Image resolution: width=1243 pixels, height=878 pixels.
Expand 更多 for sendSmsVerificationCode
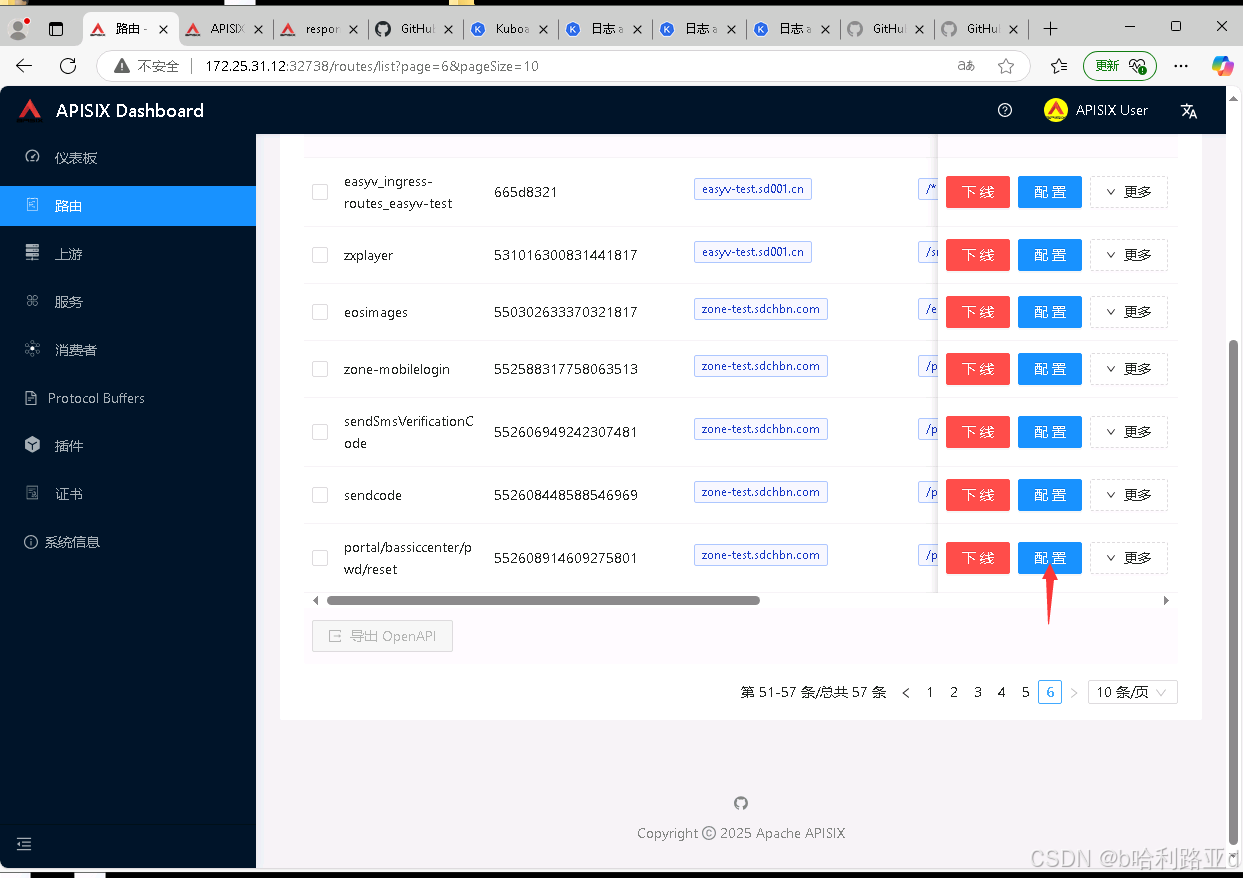[x=1128, y=432]
